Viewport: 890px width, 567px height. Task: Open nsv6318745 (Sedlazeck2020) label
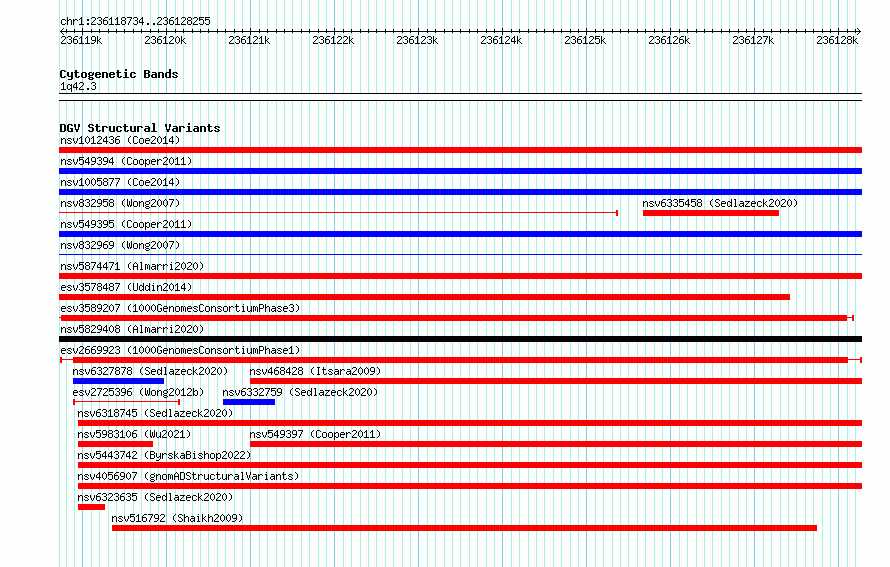point(155,413)
